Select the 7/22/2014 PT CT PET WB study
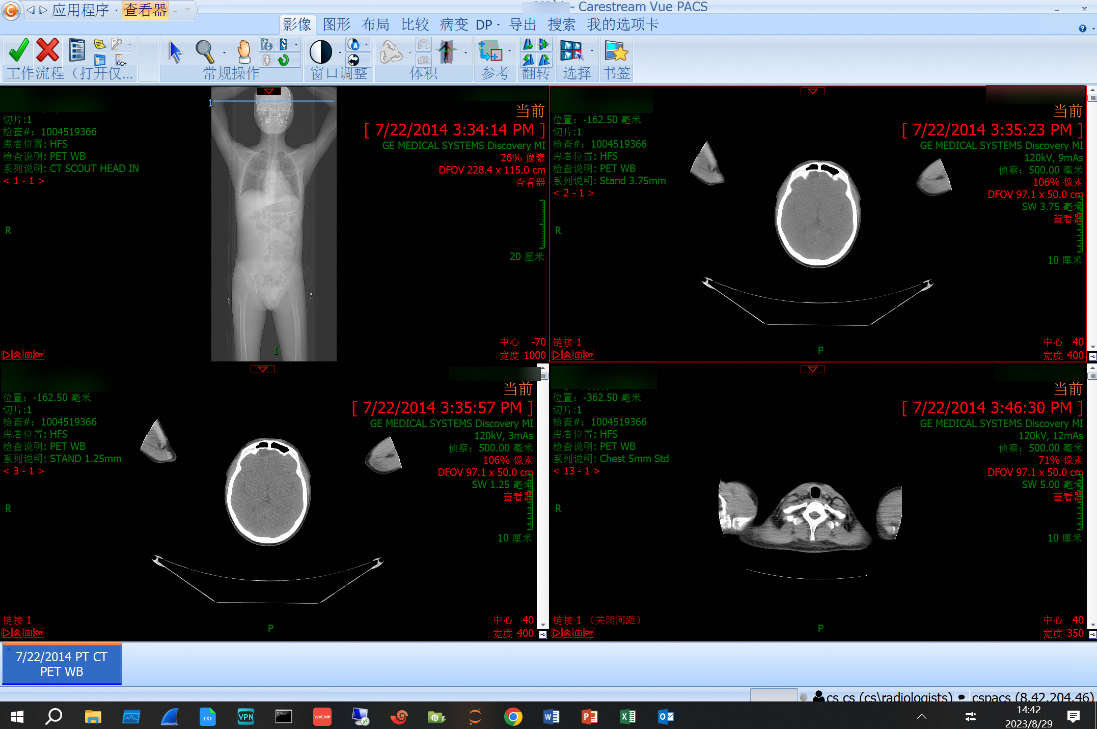This screenshot has height=729, width=1097. coord(62,664)
